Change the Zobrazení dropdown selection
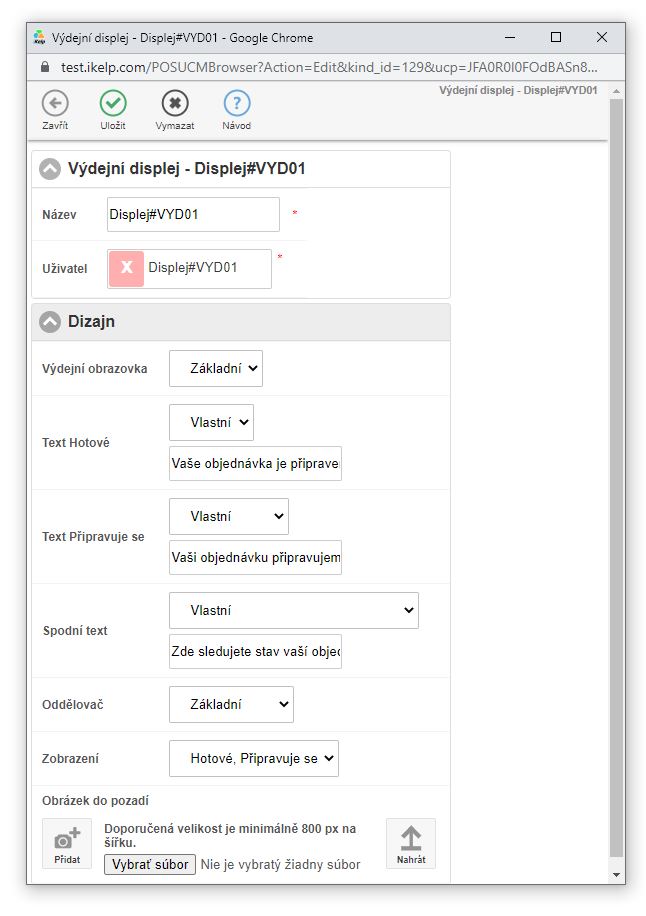Screen dimensions: 646x916 pos(254,758)
